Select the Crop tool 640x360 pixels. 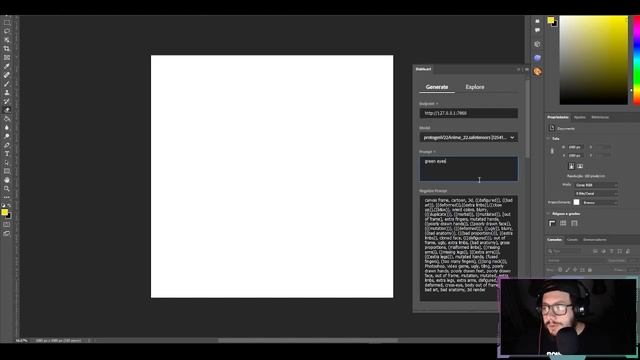[x=7, y=49]
